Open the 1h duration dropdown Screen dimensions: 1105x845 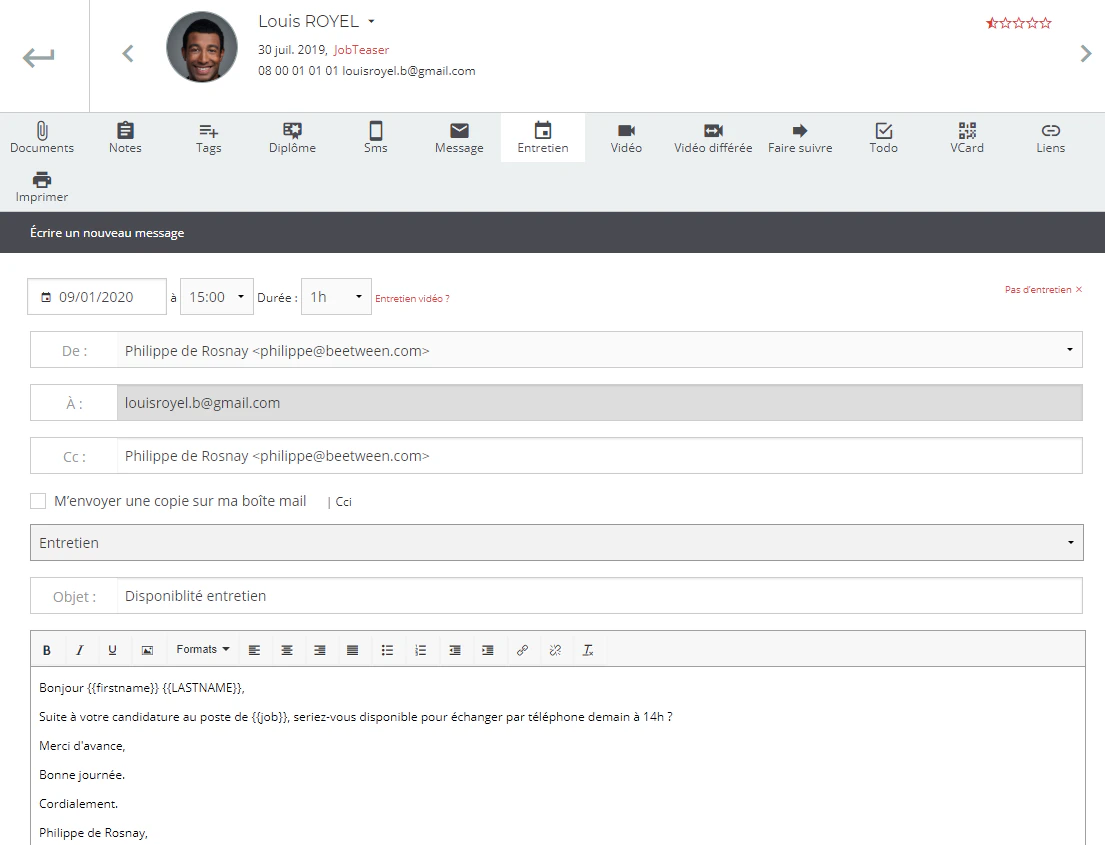[x=336, y=297]
